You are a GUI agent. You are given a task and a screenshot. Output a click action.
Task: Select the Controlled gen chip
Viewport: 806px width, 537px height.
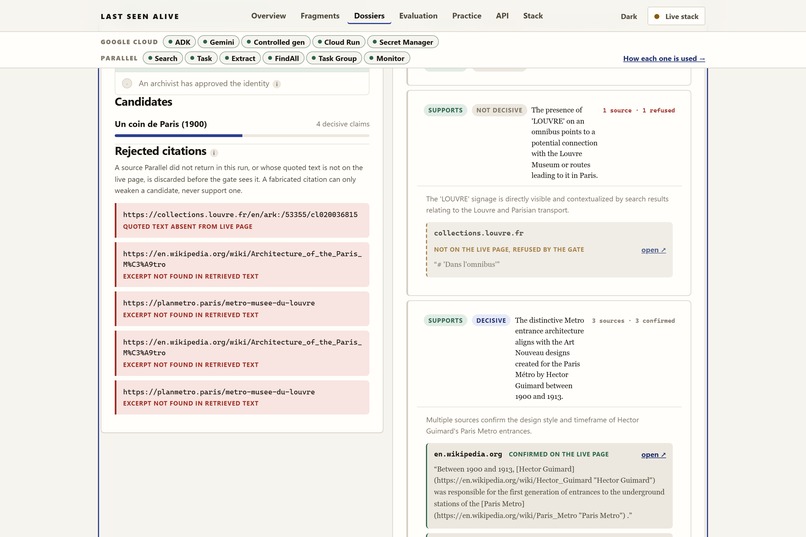click(x=276, y=42)
